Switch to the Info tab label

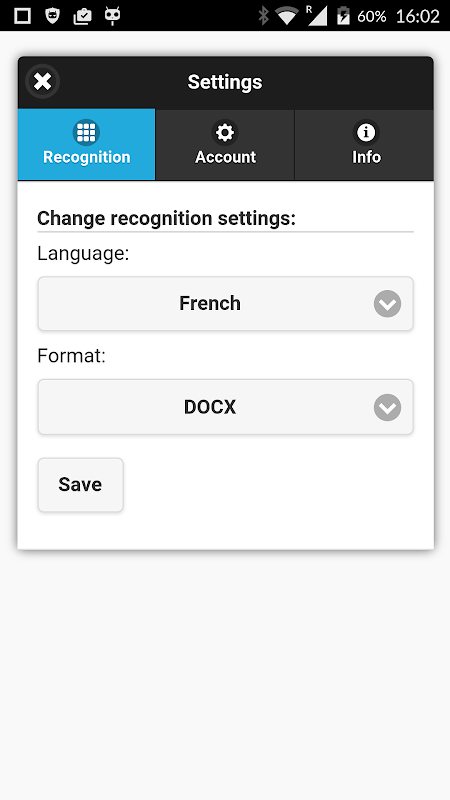(366, 157)
